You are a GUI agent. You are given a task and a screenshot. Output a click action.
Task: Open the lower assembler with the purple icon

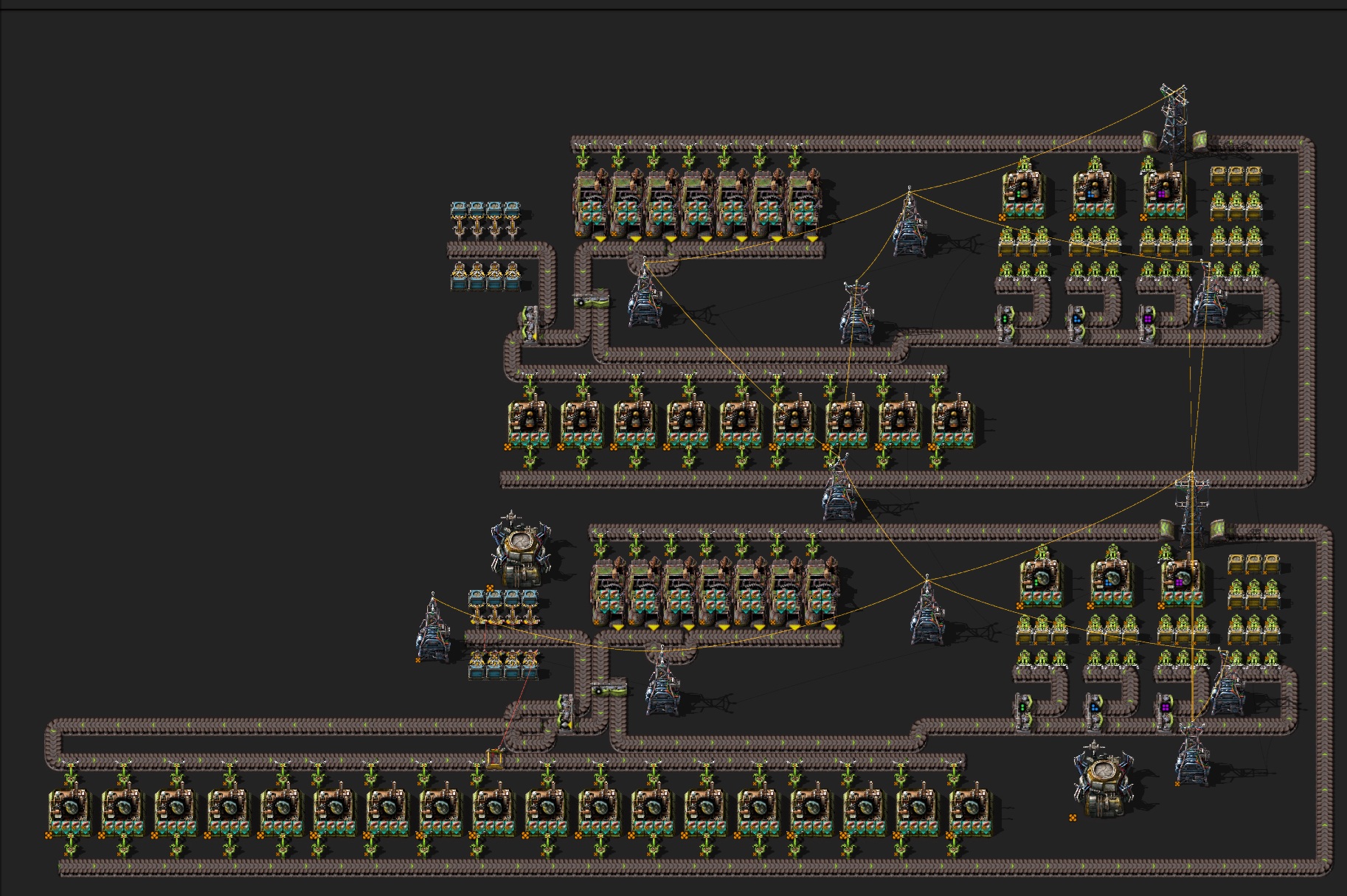[1182, 583]
